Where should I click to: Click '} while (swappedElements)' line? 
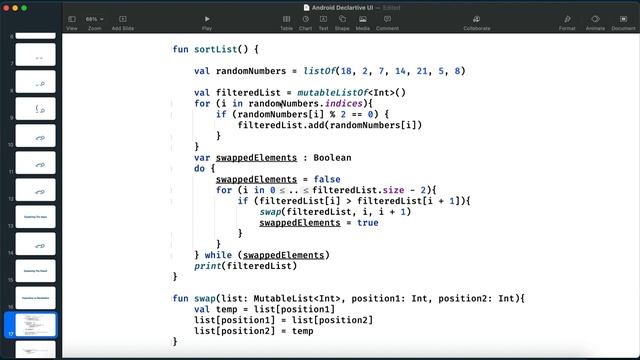click(x=262, y=255)
